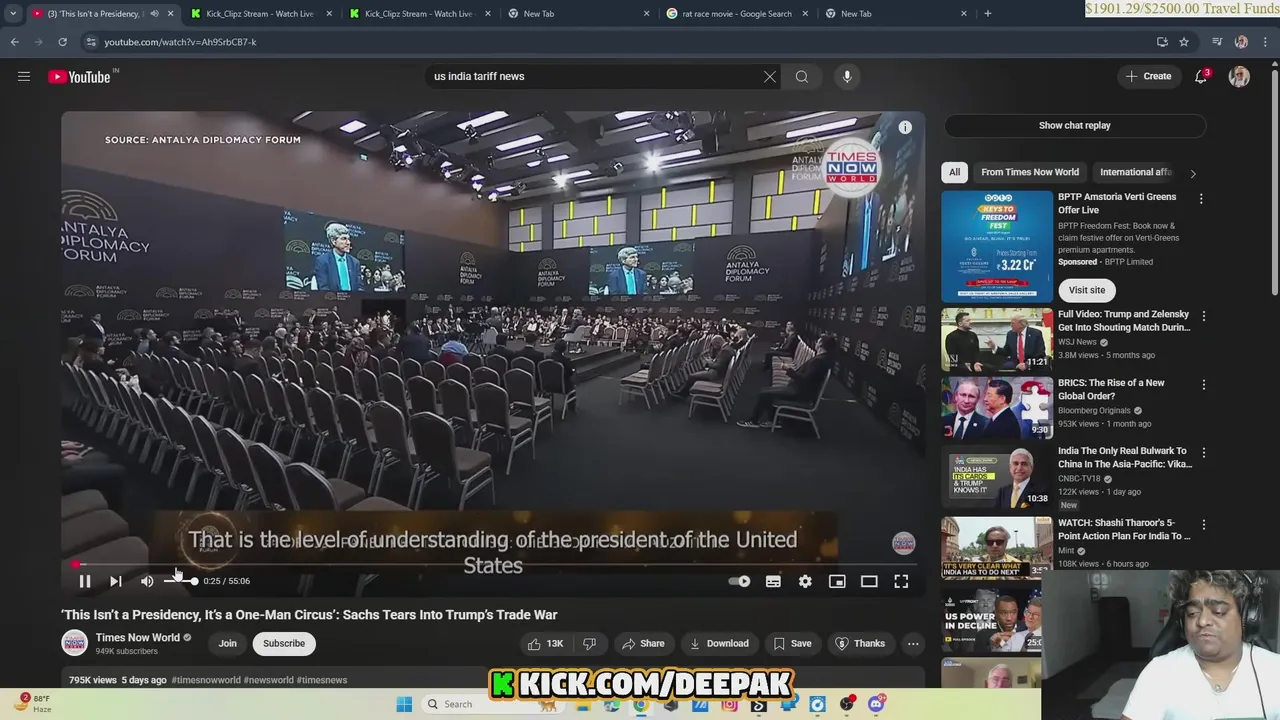The image size is (1280, 720).
Task: Open options for Shashi Tharoor video
Action: click(1203, 524)
